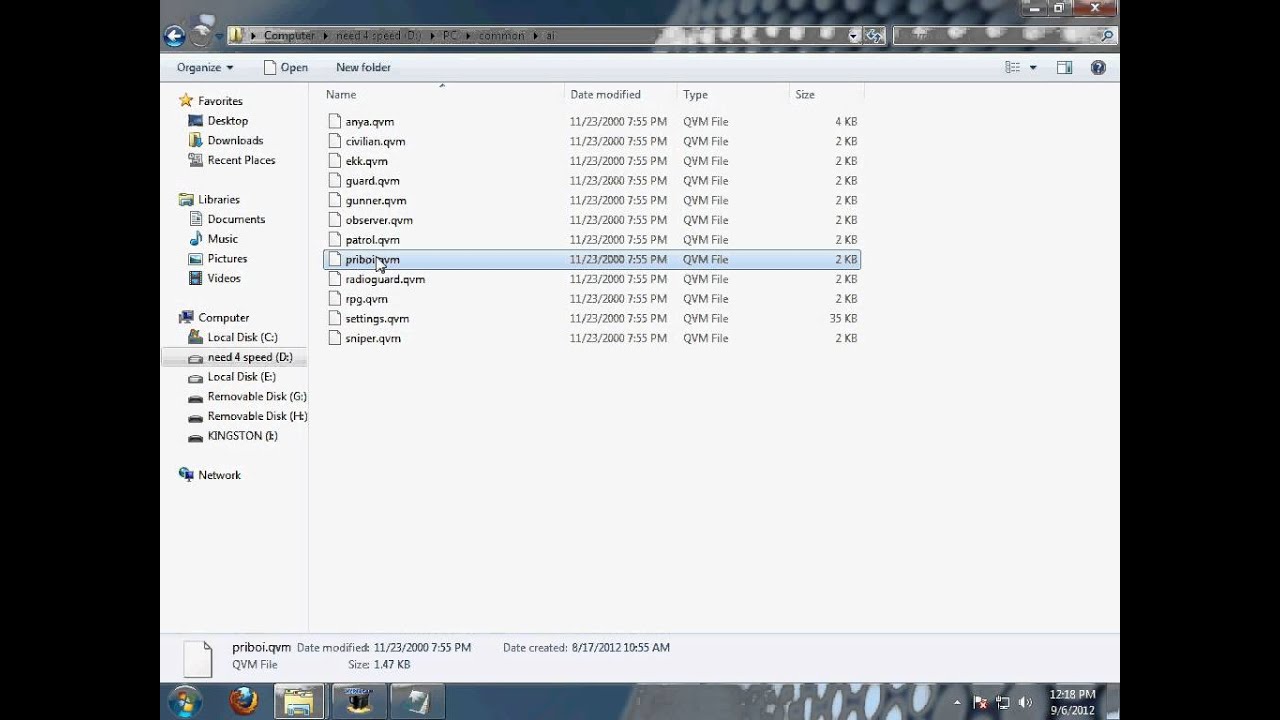Open Recent Places in the sidebar
This screenshot has width=1280, height=720.
[x=241, y=160]
